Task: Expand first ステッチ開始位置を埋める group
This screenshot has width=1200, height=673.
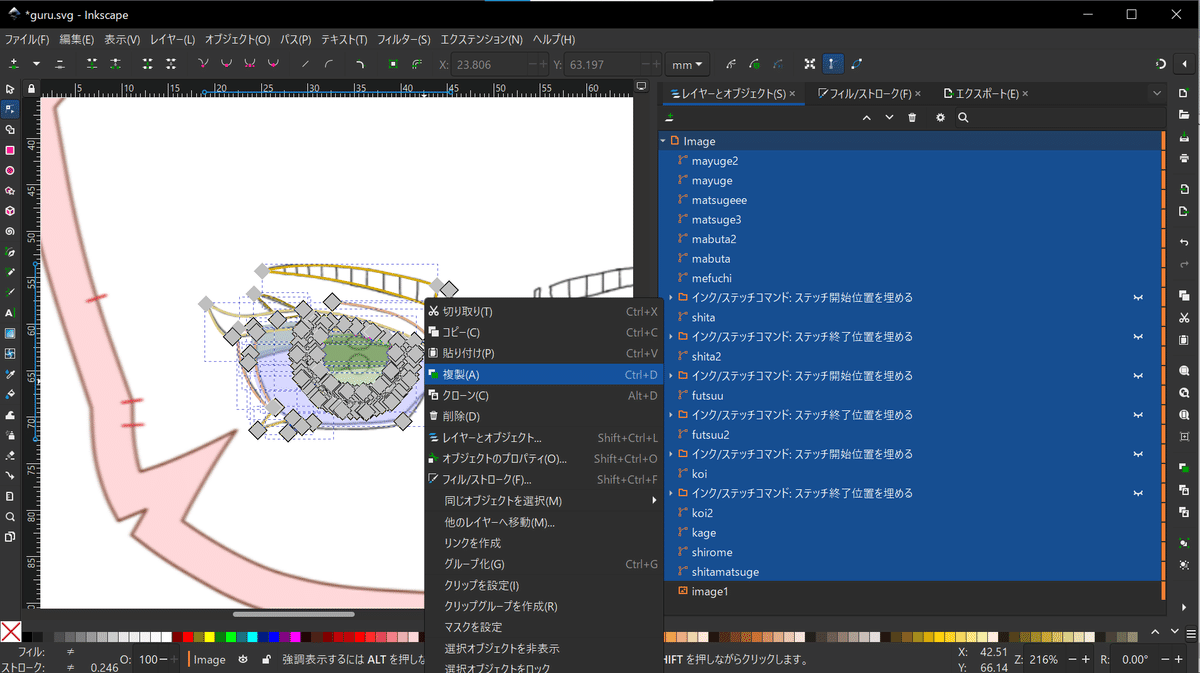Action: pyautogui.click(x=671, y=297)
